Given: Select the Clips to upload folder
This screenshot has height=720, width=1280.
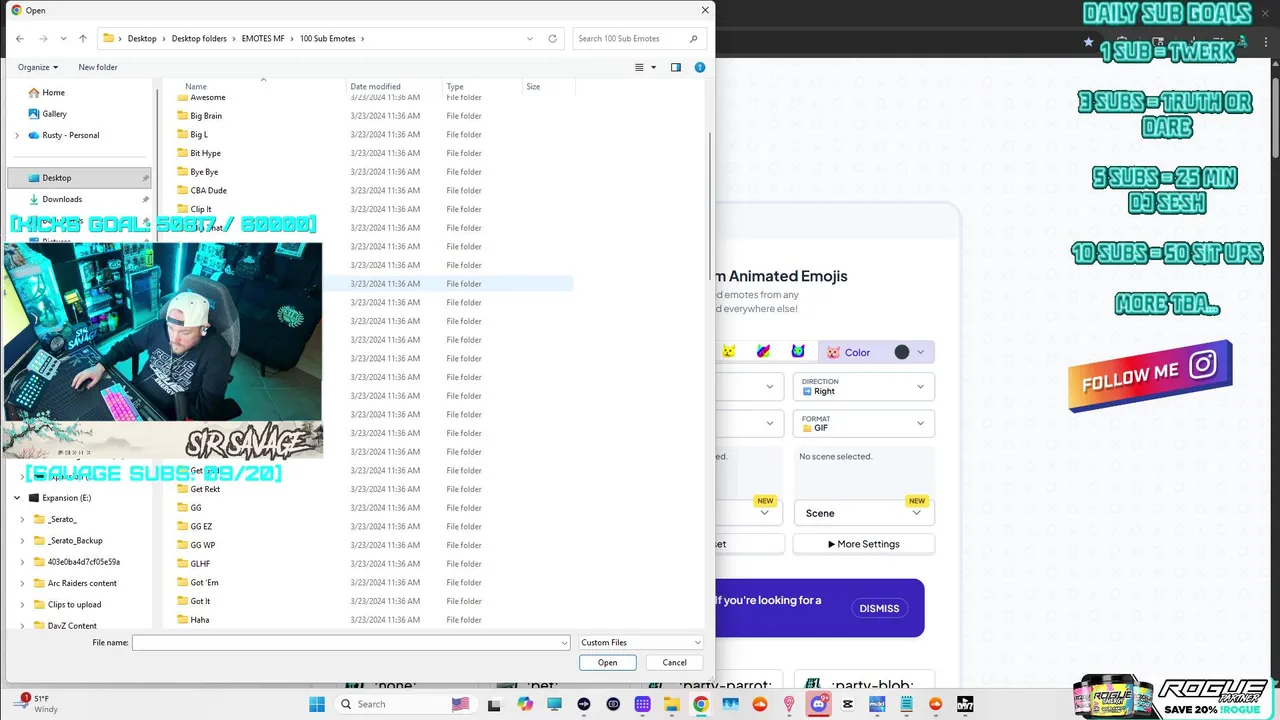Looking at the screenshot, I should (74, 604).
